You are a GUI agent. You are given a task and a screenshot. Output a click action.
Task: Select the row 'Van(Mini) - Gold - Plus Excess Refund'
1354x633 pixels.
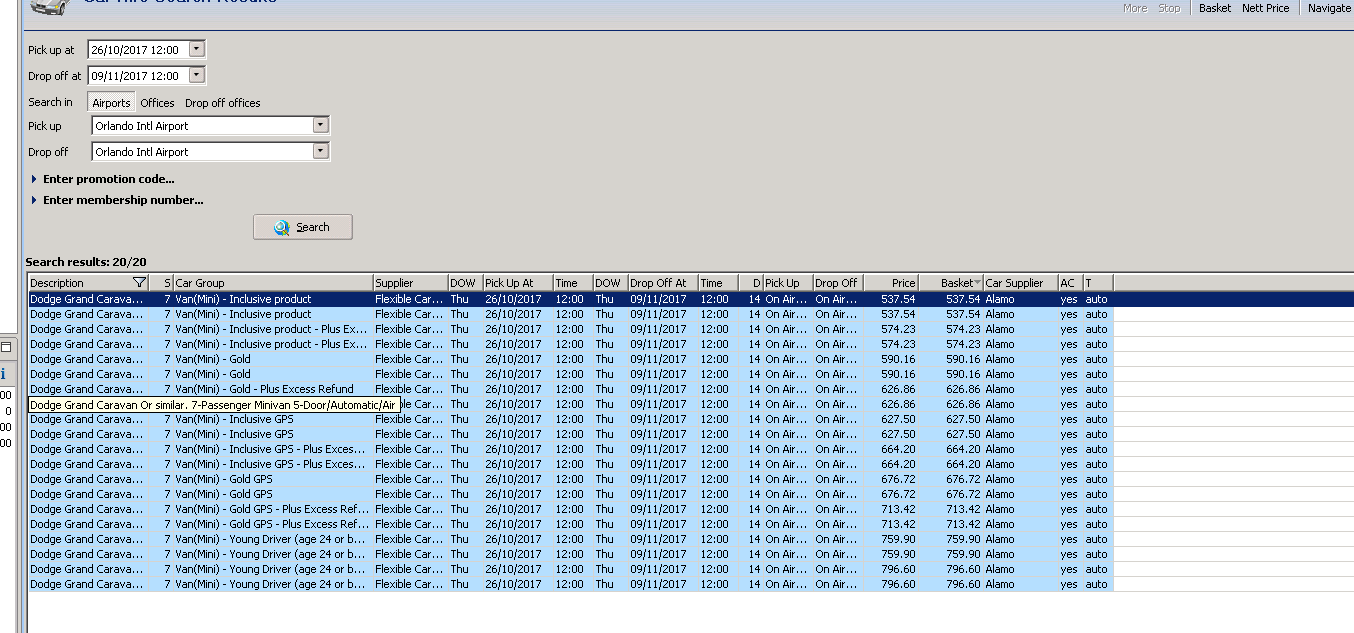click(570, 389)
